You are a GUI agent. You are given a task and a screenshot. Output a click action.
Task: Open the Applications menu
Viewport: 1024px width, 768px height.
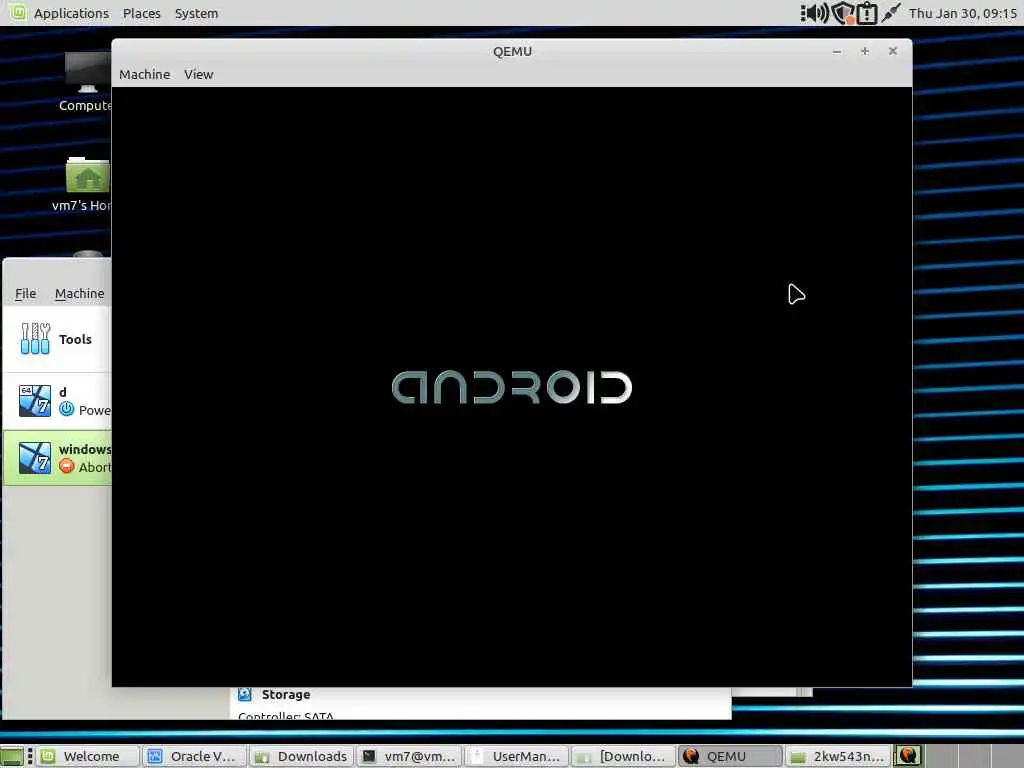tap(71, 13)
